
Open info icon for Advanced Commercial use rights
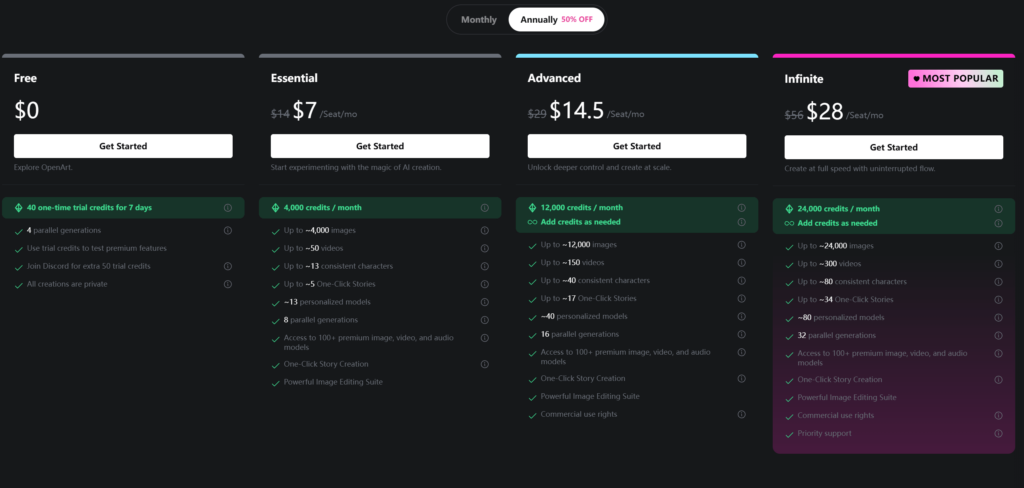tap(741, 415)
